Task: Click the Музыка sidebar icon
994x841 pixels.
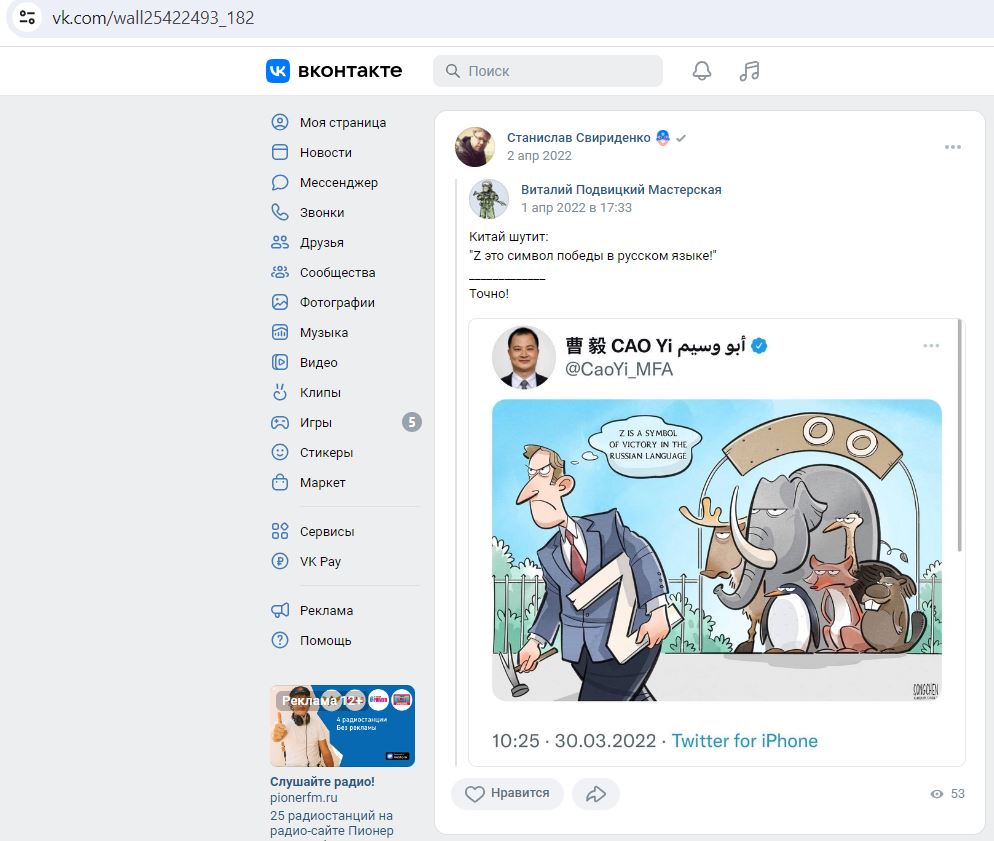Action: (280, 332)
